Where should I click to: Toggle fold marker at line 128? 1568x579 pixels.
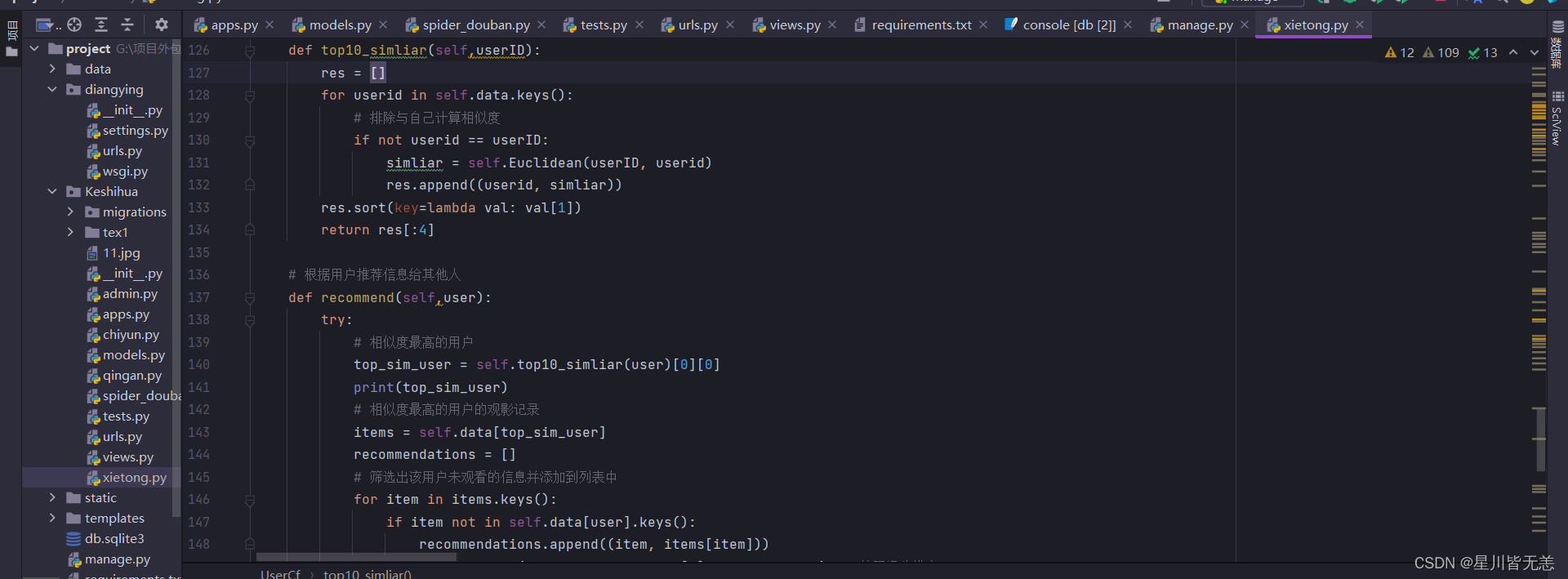[250, 96]
